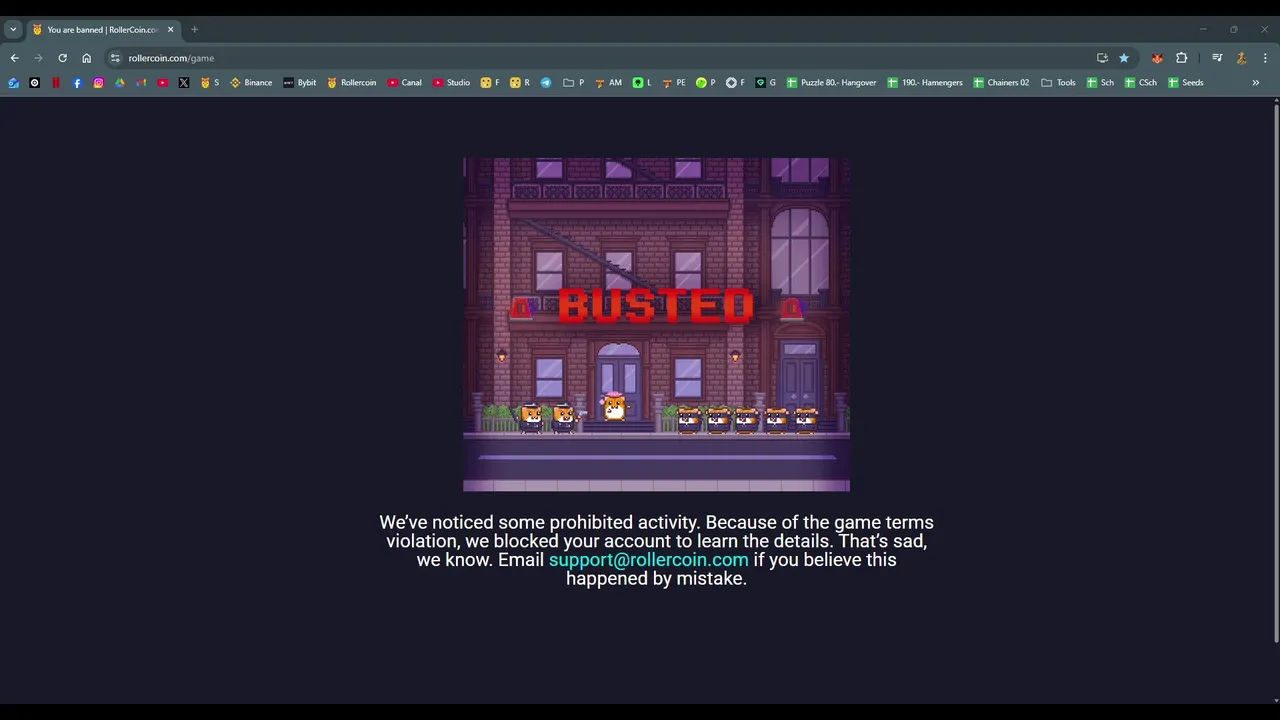Open a new tab with plus button
Image resolution: width=1280 pixels, height=720 pixels.
[194, 30]
